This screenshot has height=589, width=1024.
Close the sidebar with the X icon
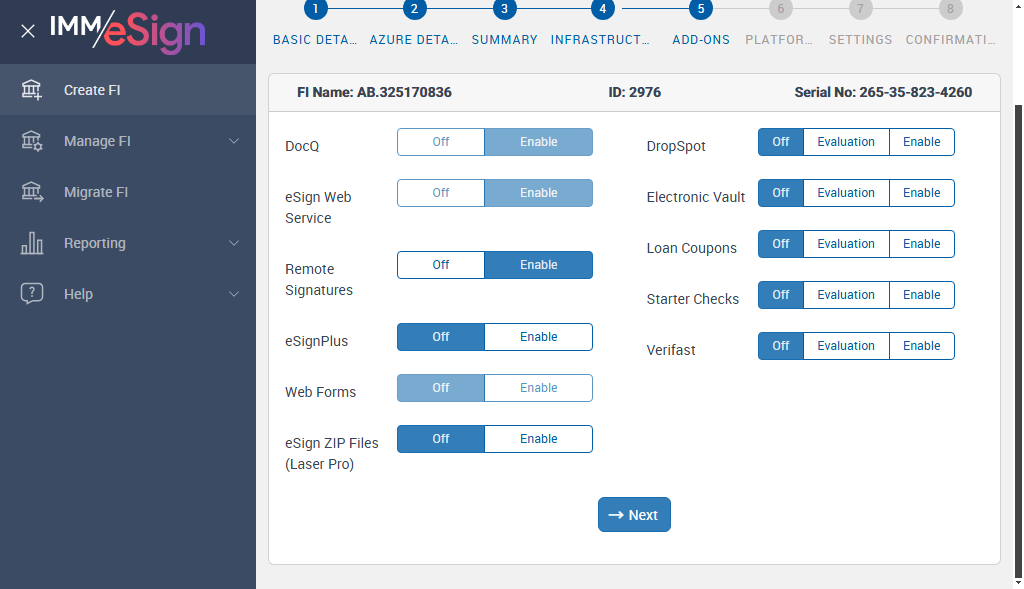27,31
